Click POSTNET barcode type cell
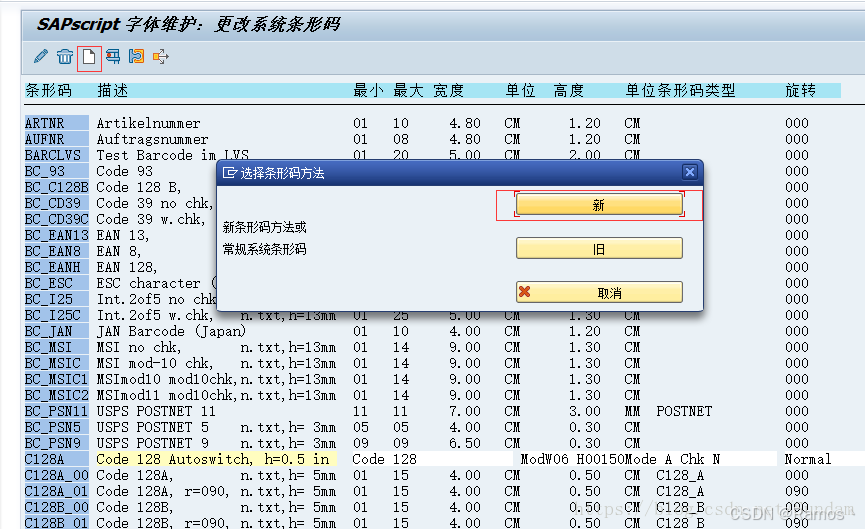 (x=684, y=410)
